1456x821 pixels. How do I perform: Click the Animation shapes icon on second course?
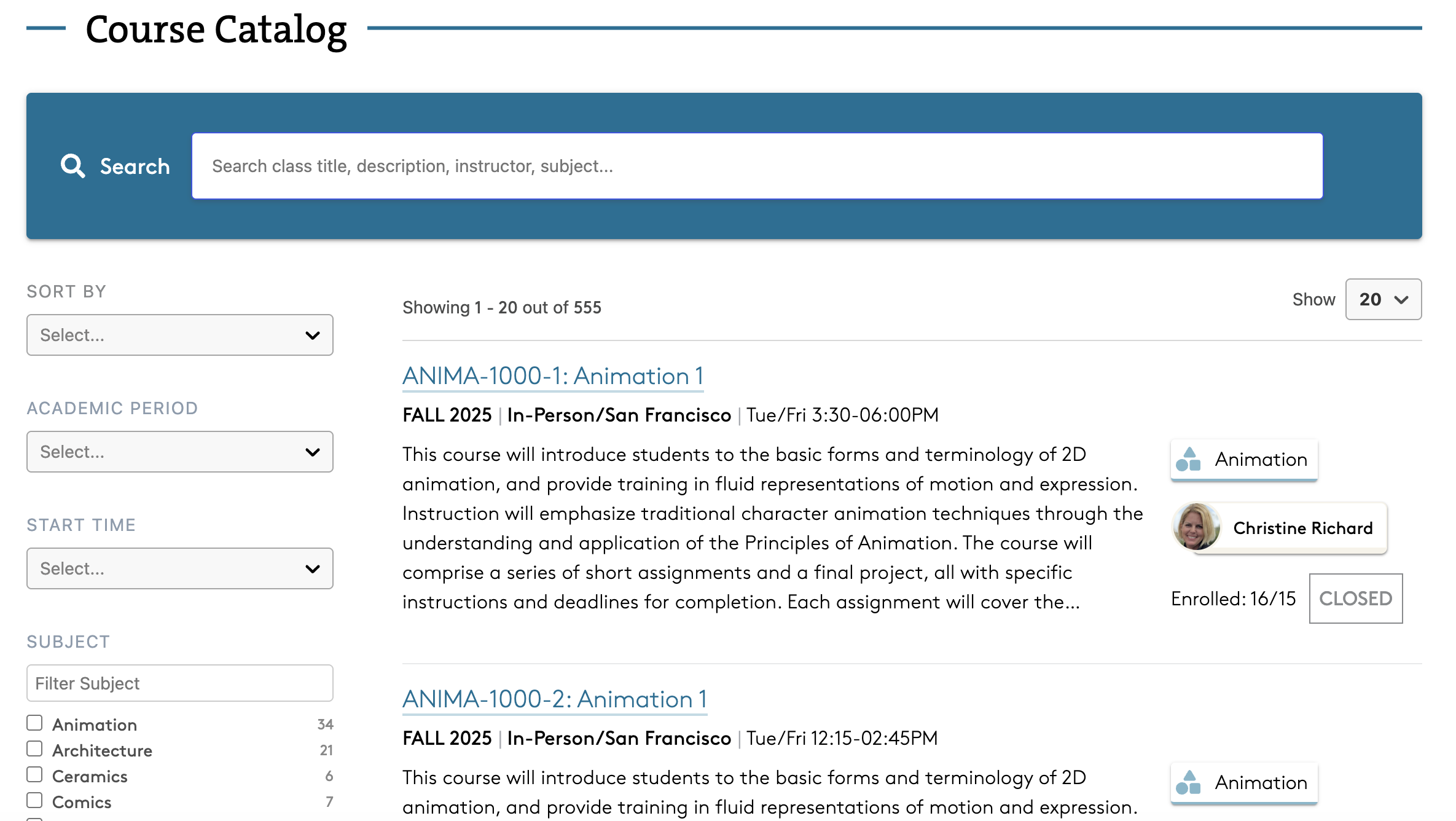pyautogui.click(x=1188, y=783)
